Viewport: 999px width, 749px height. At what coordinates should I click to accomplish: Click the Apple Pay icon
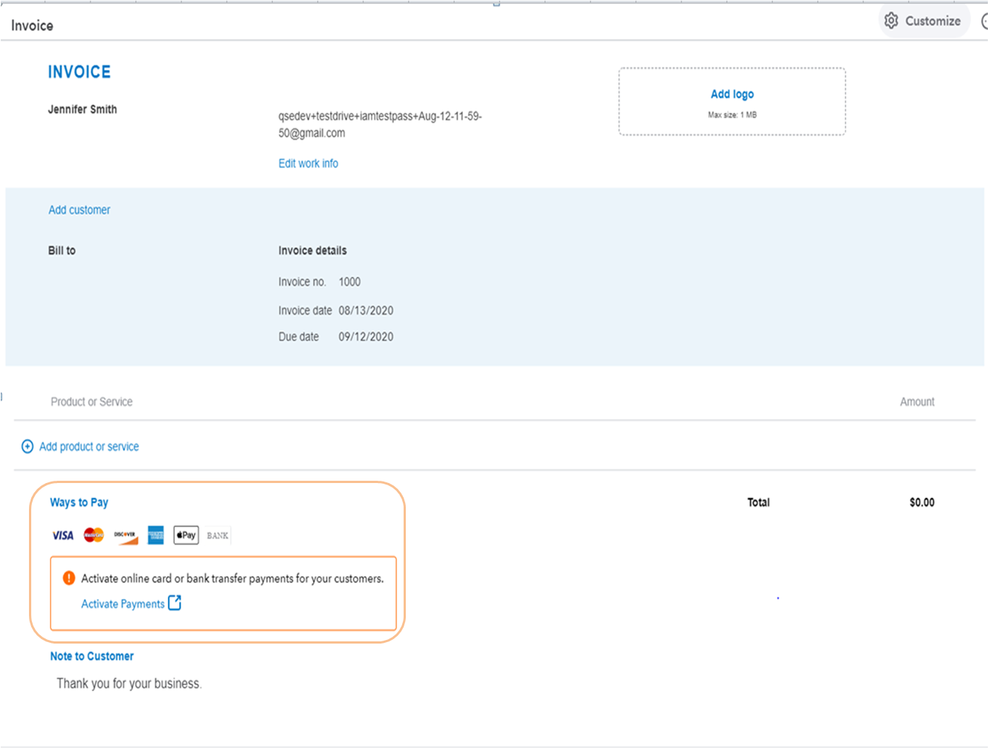point(186,535)
